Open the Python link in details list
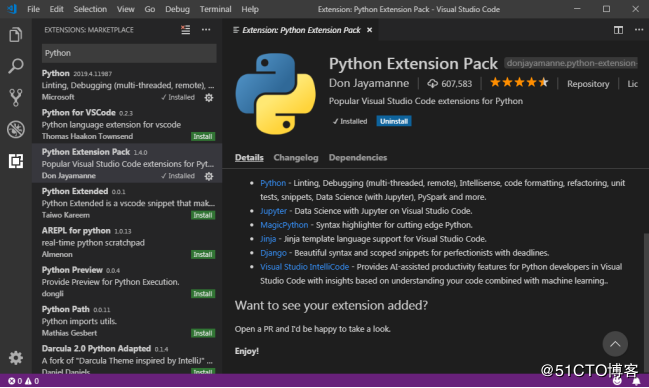Image resolution: width=649 pixels, height=388 pixels. point(273,183)
